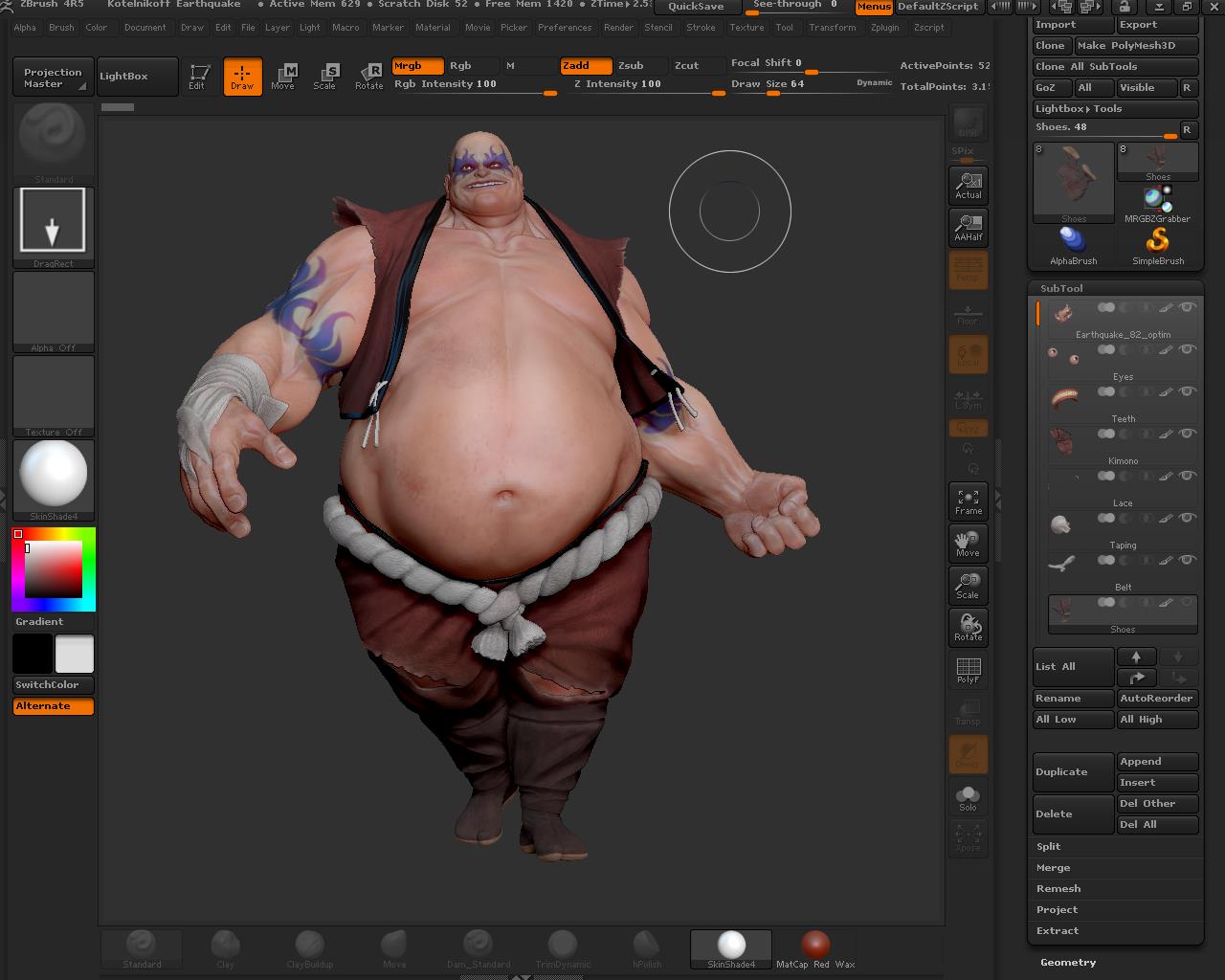Hide the Belt subtool with eye icon

pyautogui.click(x=1187, y=561)
